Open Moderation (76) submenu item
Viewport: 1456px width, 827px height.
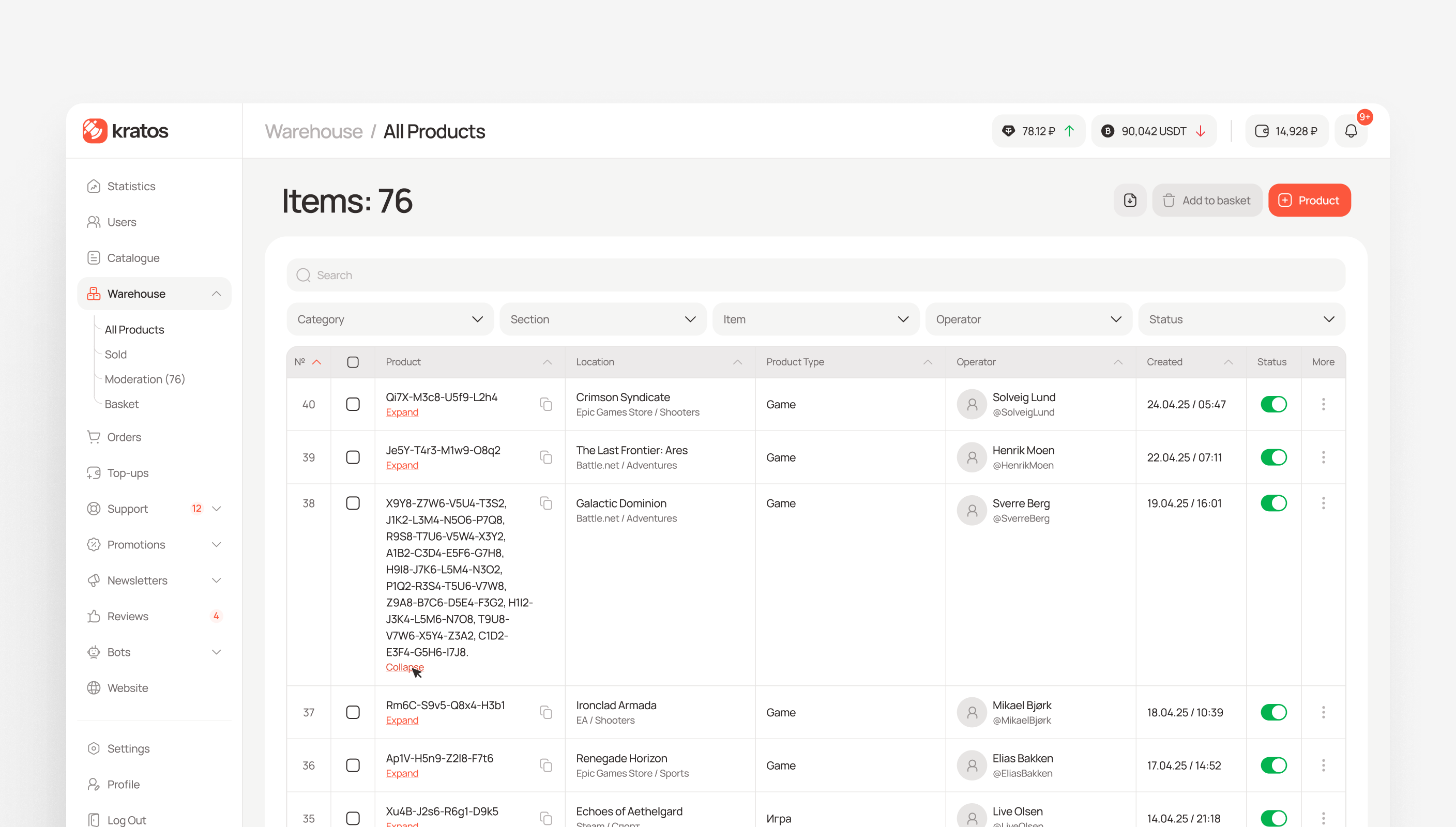point(144,379)
